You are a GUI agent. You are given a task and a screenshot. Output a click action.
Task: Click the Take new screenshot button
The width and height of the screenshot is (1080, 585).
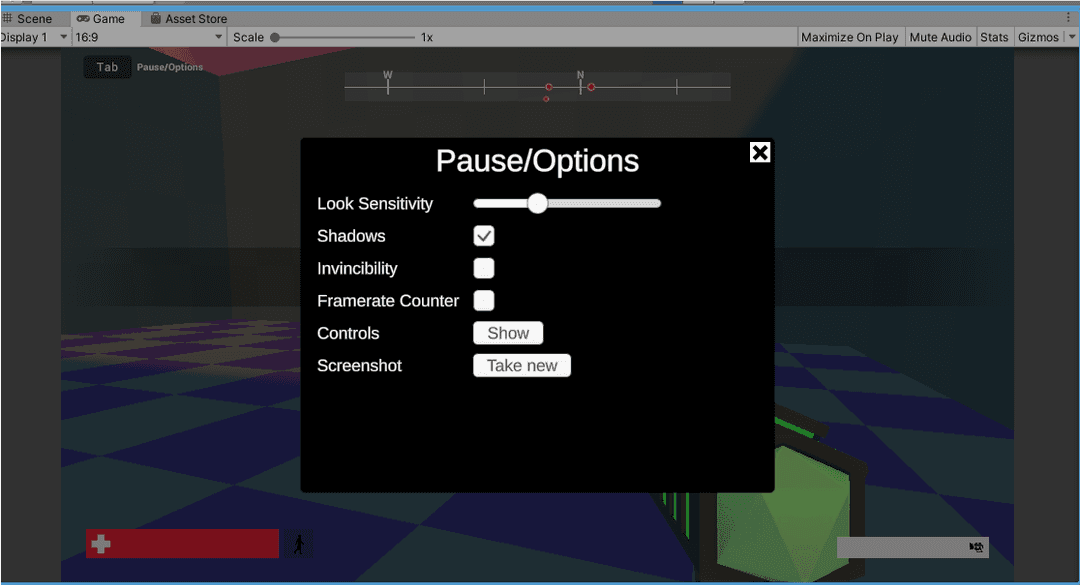tap(521, 365)
